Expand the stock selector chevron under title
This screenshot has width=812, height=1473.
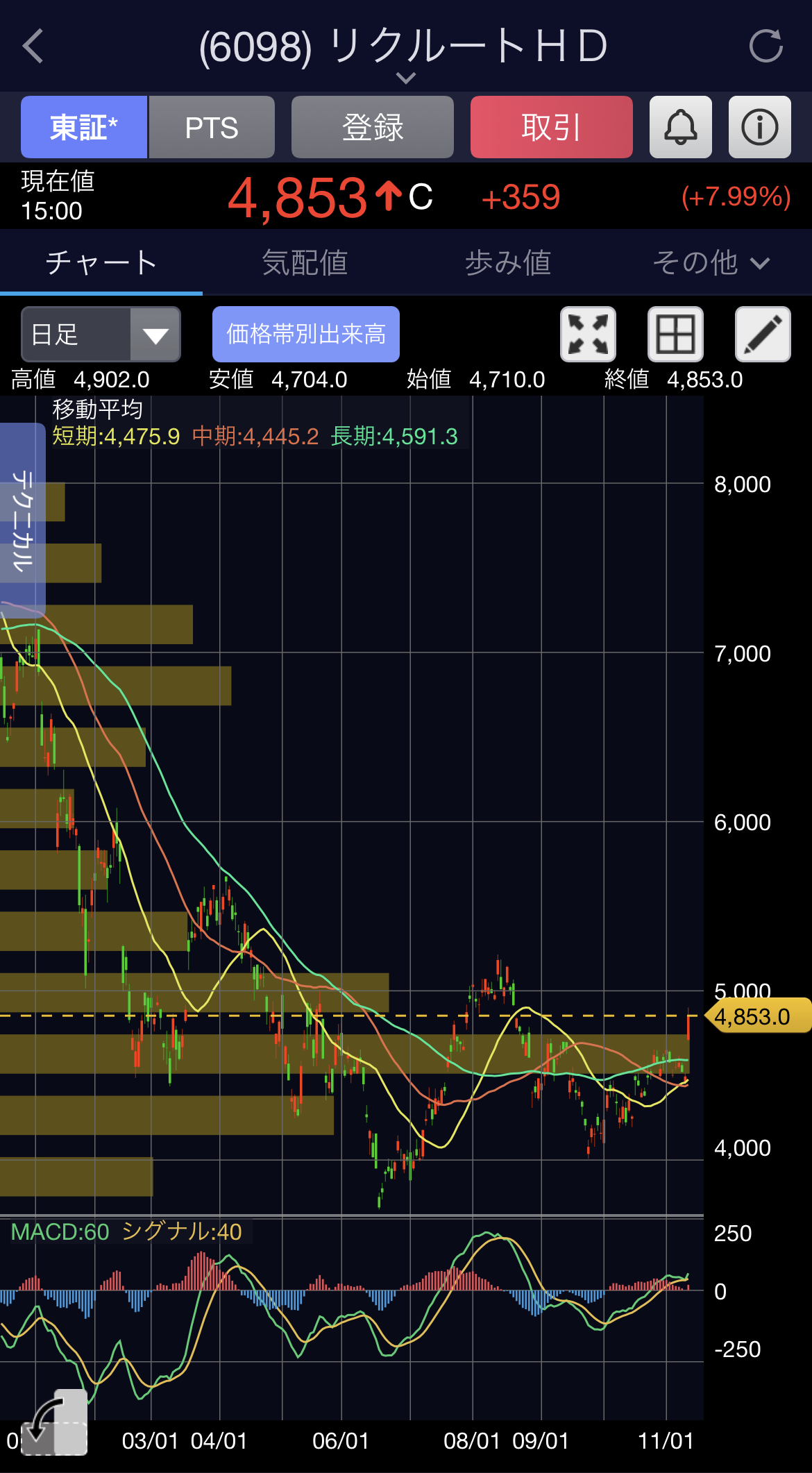coord(406,78)
